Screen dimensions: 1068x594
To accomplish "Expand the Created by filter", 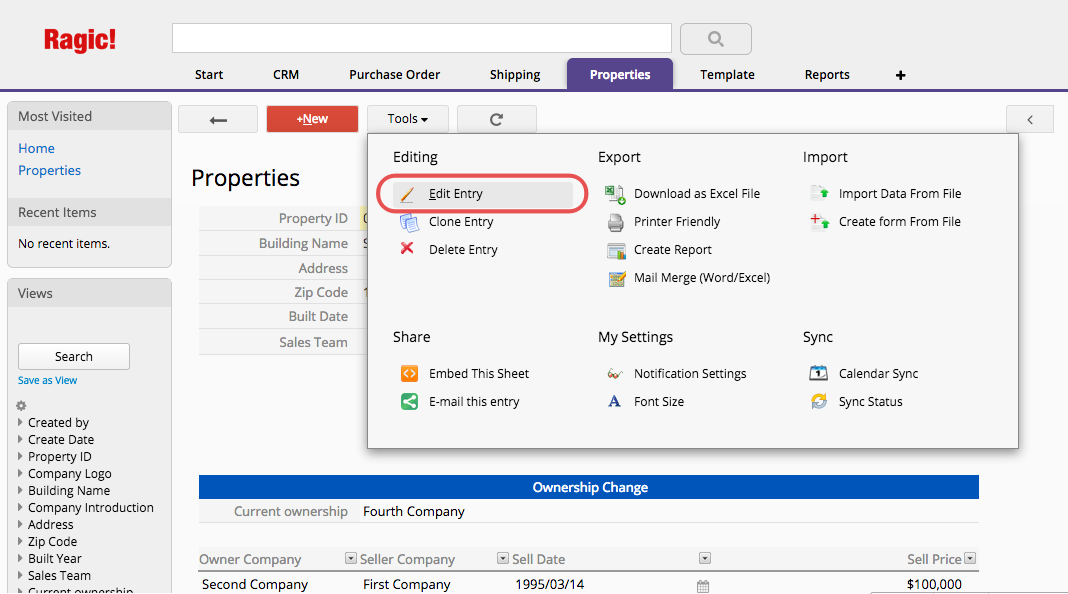I will [x=21, y=423].
